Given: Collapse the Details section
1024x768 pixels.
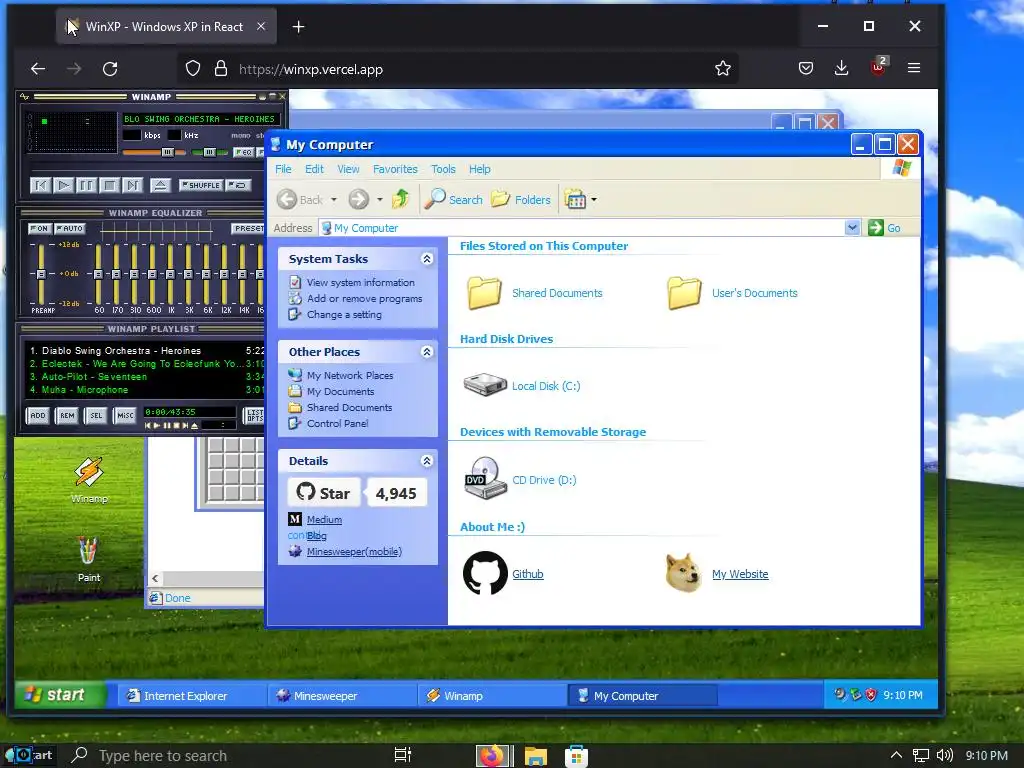Looking at the screenshot, I should pos(427,460).
